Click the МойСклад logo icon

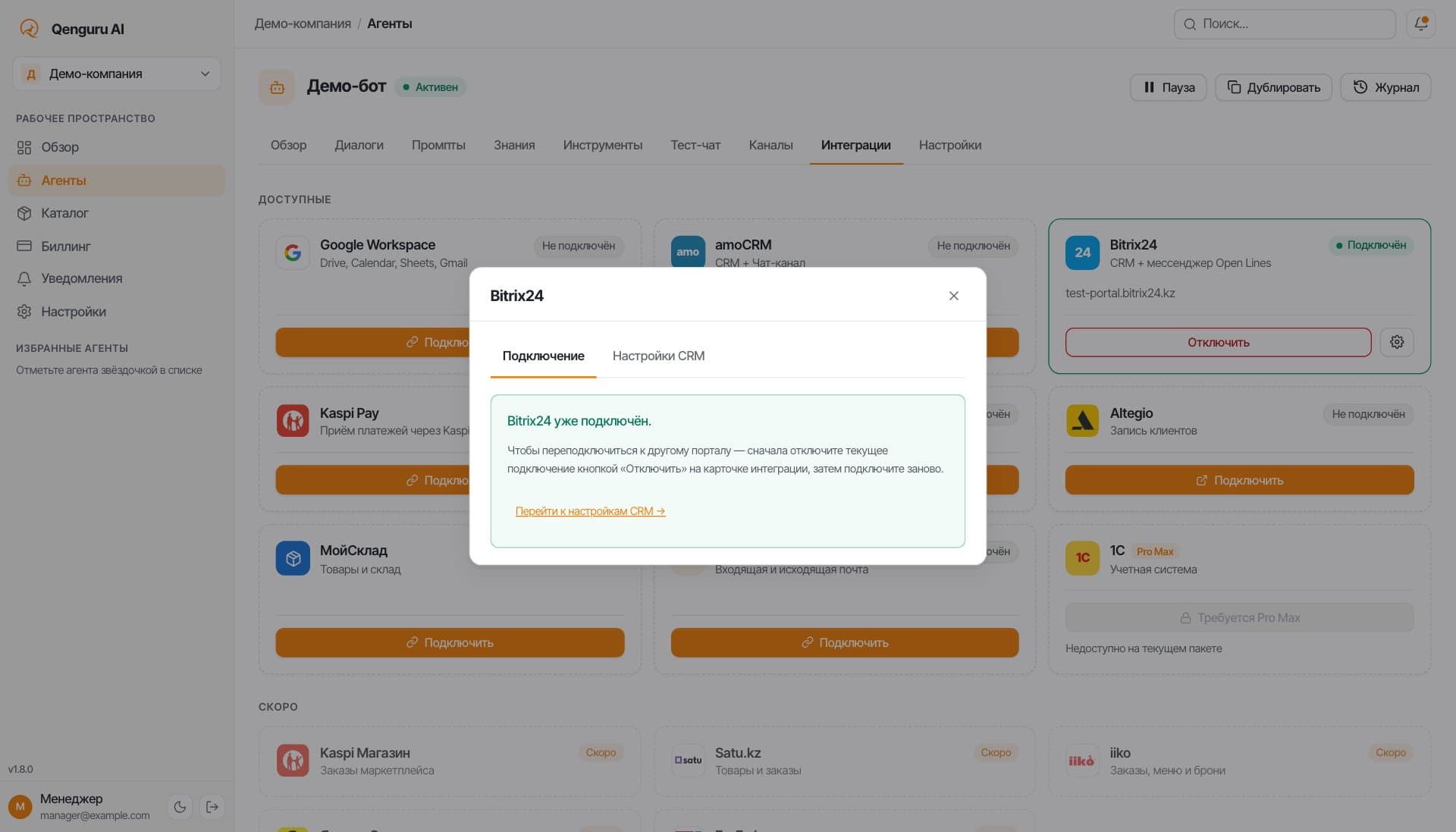click(293, 558)
